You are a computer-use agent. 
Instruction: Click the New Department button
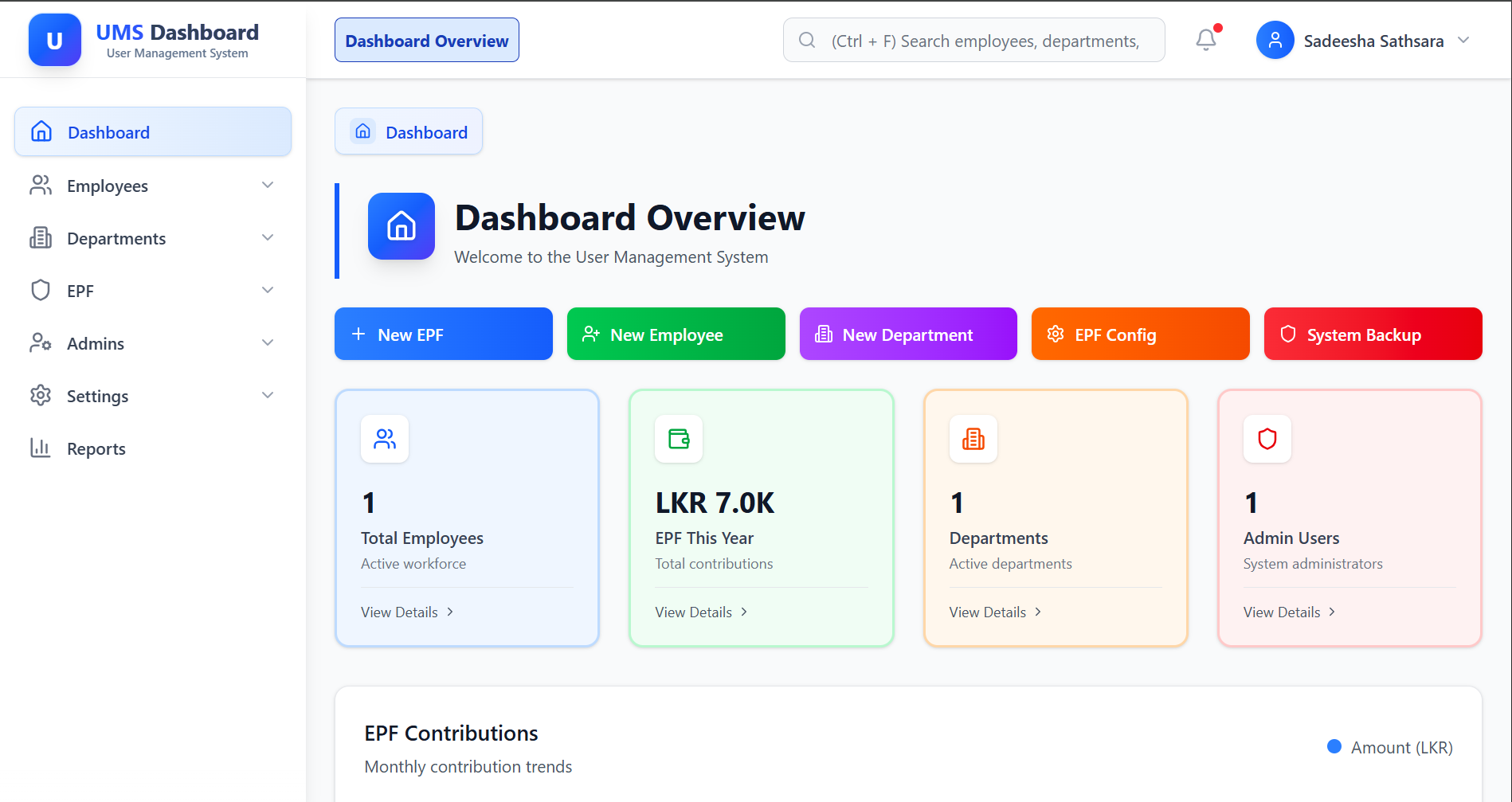coord(908,334)
